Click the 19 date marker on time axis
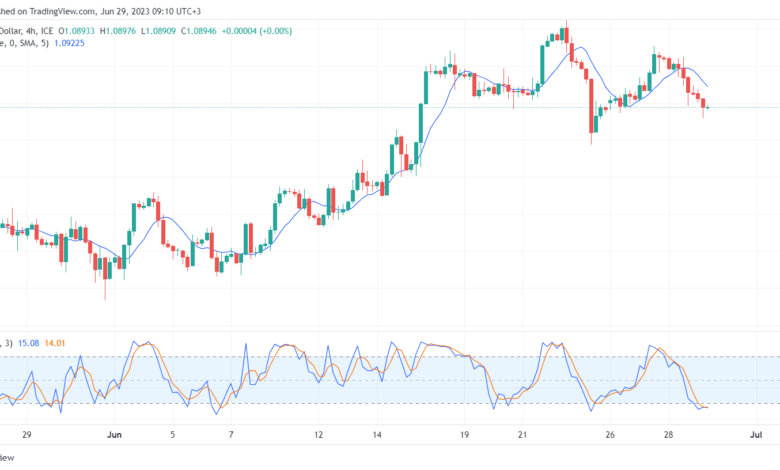Screen dimensions: 780x470 pyautogui.click(x=464, y=435)
